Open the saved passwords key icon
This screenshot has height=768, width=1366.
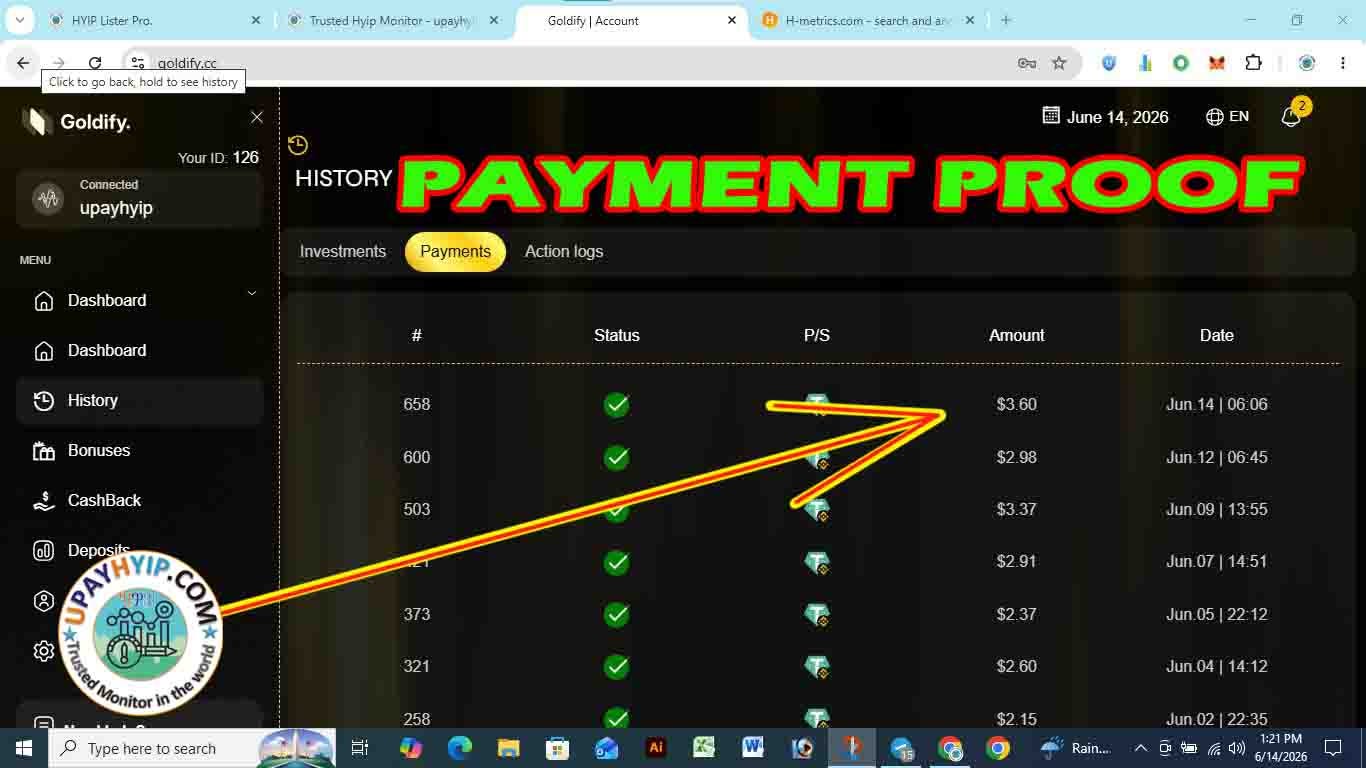1027,63
